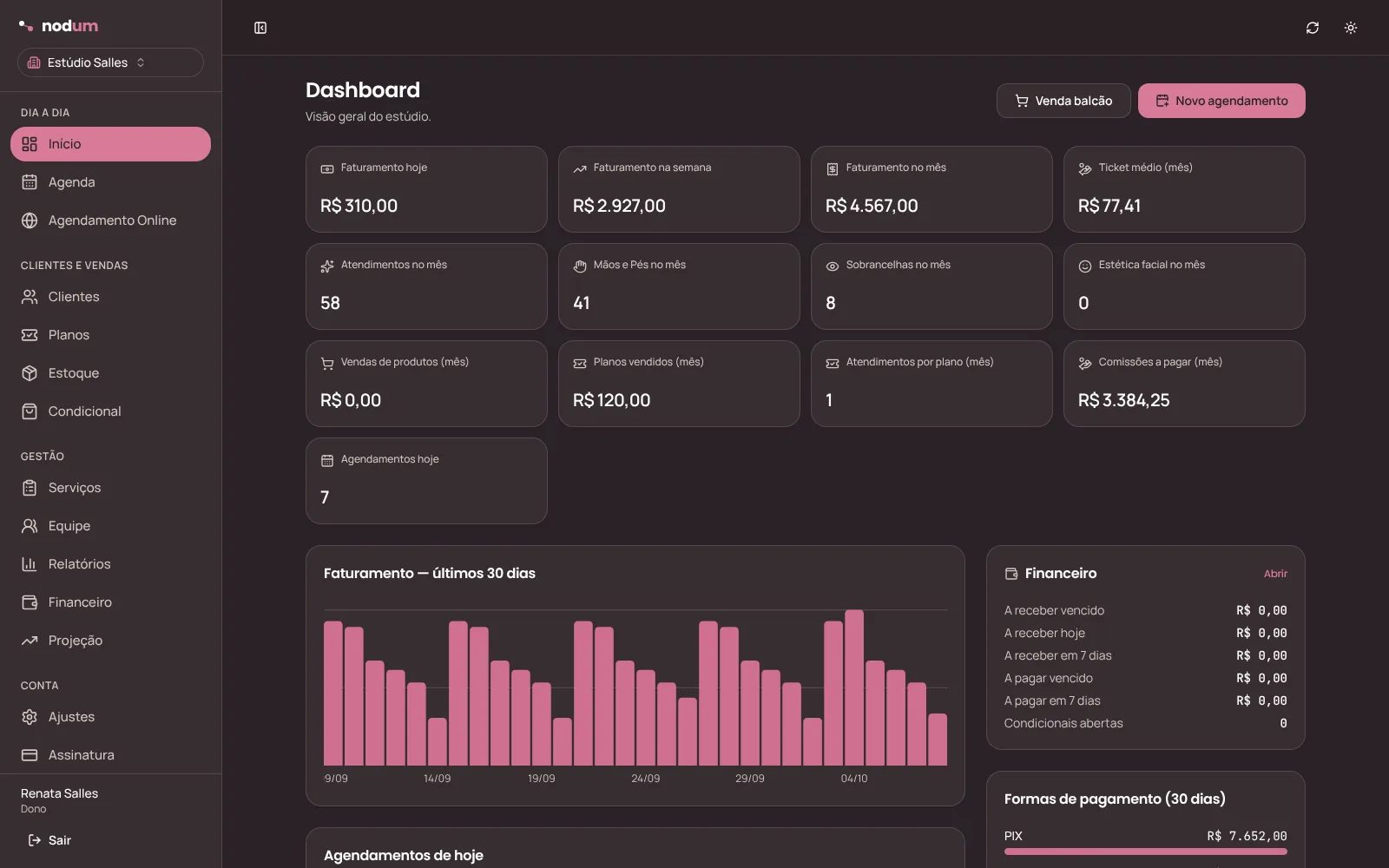
Task: Click the Faturamento hoje card
Action: pos(426,189)
